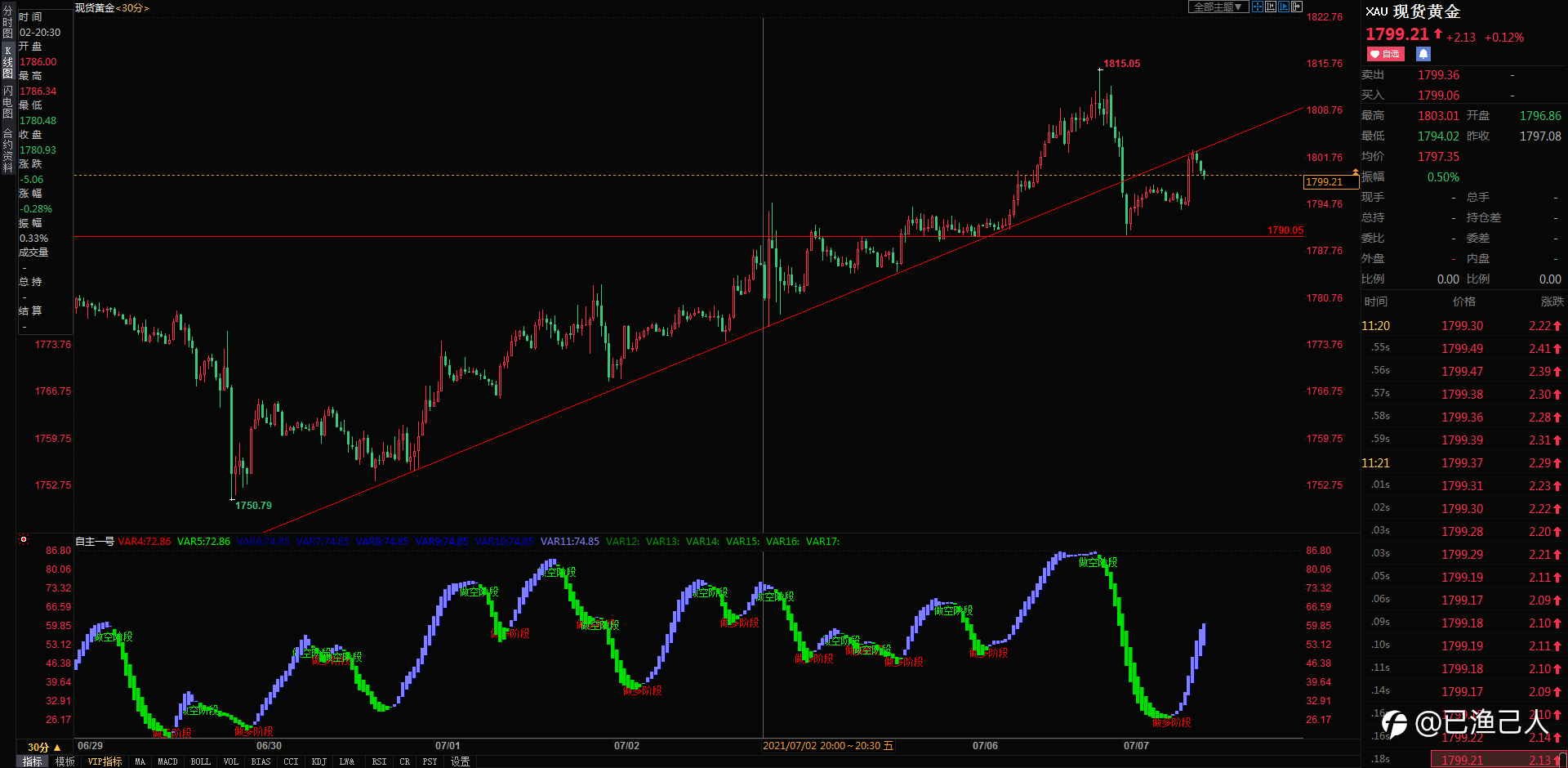Click 设置 indicator settings button

click(461, 761)
